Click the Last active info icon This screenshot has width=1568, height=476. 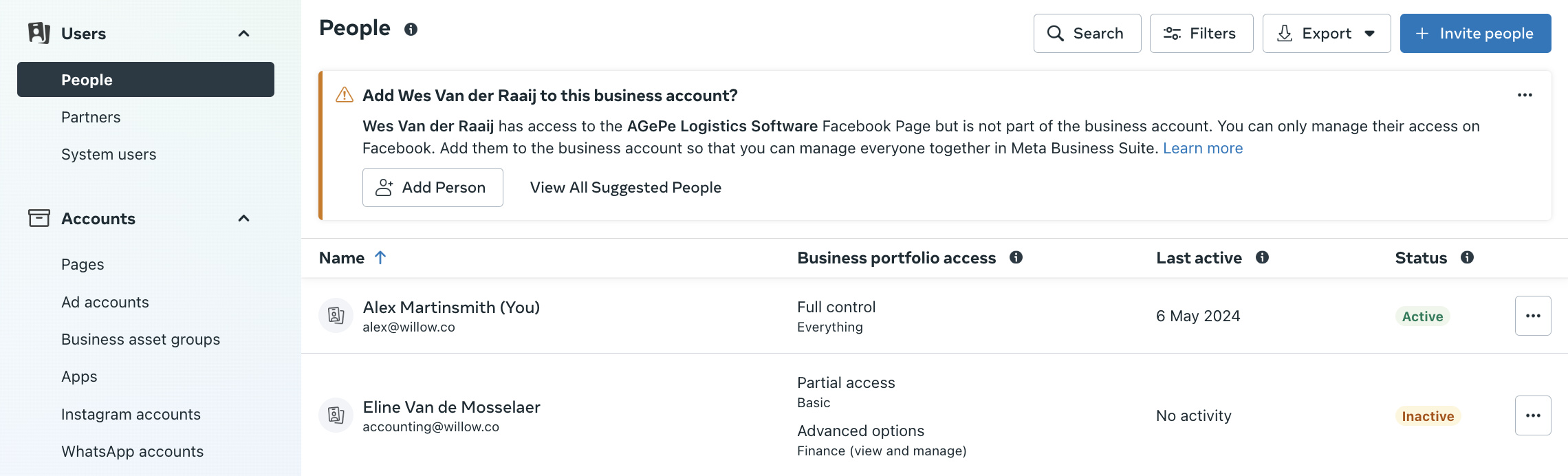[x=1262, y=257]
